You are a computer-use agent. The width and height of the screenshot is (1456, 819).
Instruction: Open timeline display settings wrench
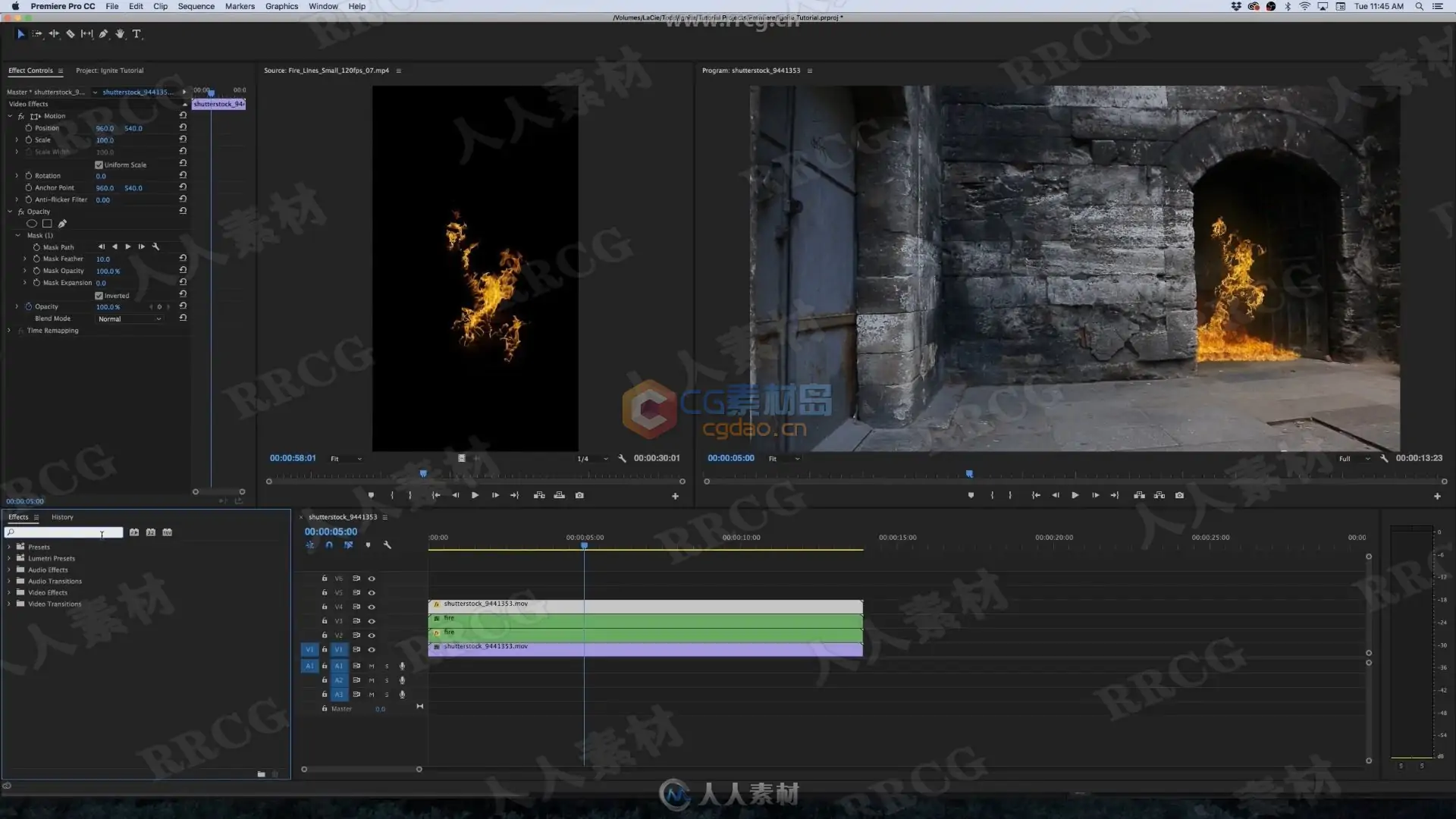388,545
